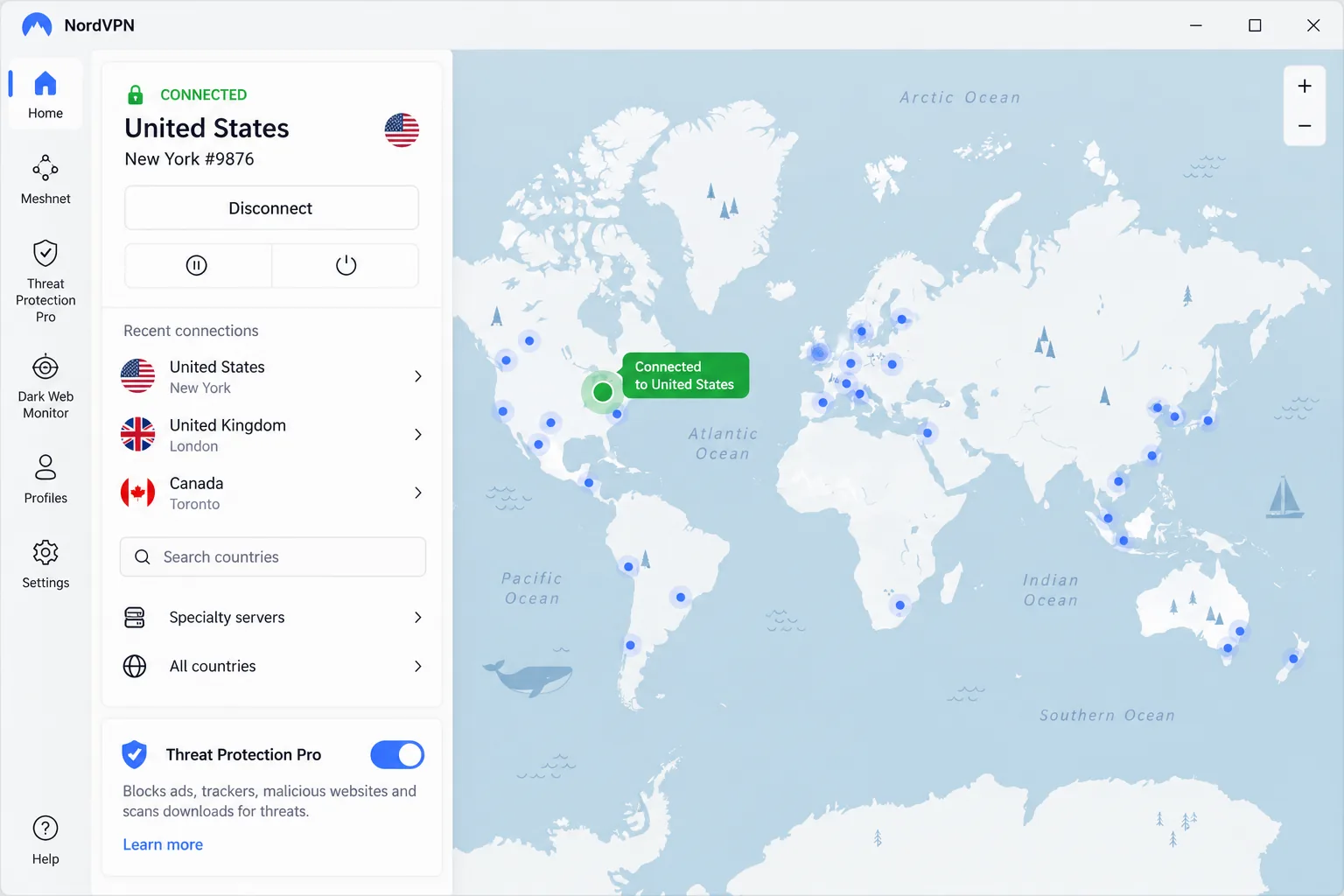Go to the Home tab
1344x896 pixels.
coord(45,94)
